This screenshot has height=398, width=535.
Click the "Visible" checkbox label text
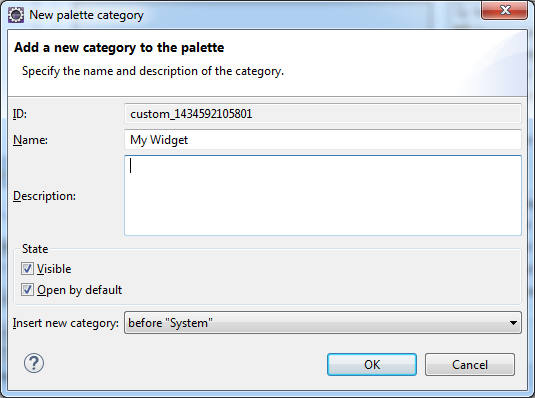coord(54,269)
